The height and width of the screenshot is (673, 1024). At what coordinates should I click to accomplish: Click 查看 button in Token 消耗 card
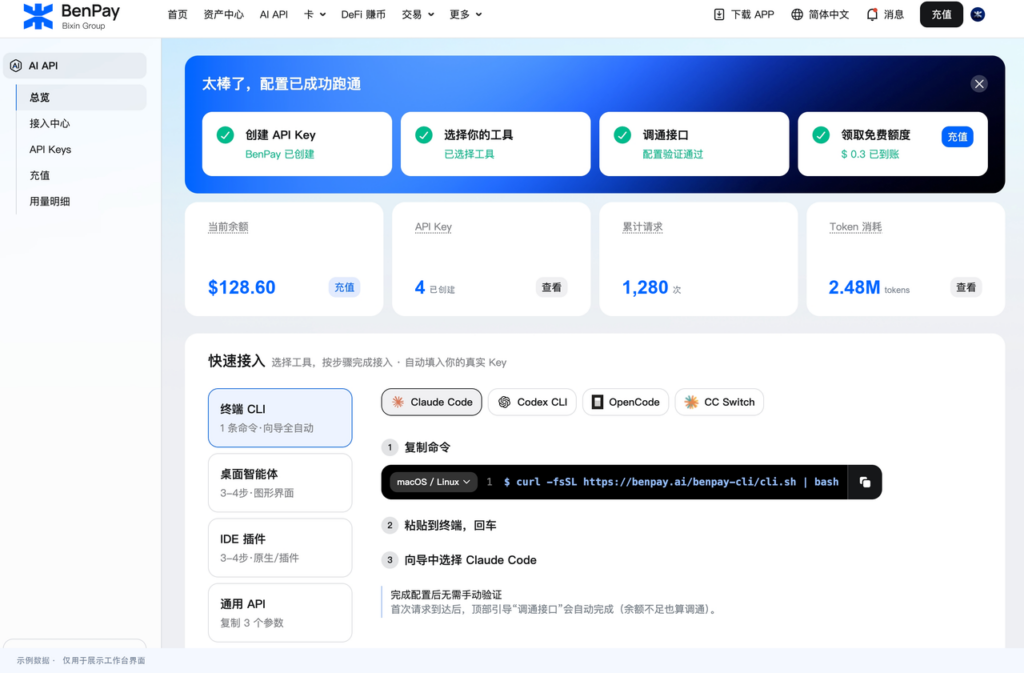click(x=966, y=287)
